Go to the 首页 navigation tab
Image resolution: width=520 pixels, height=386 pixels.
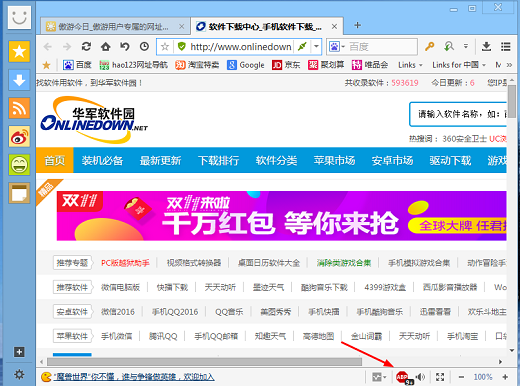[55, 161]
